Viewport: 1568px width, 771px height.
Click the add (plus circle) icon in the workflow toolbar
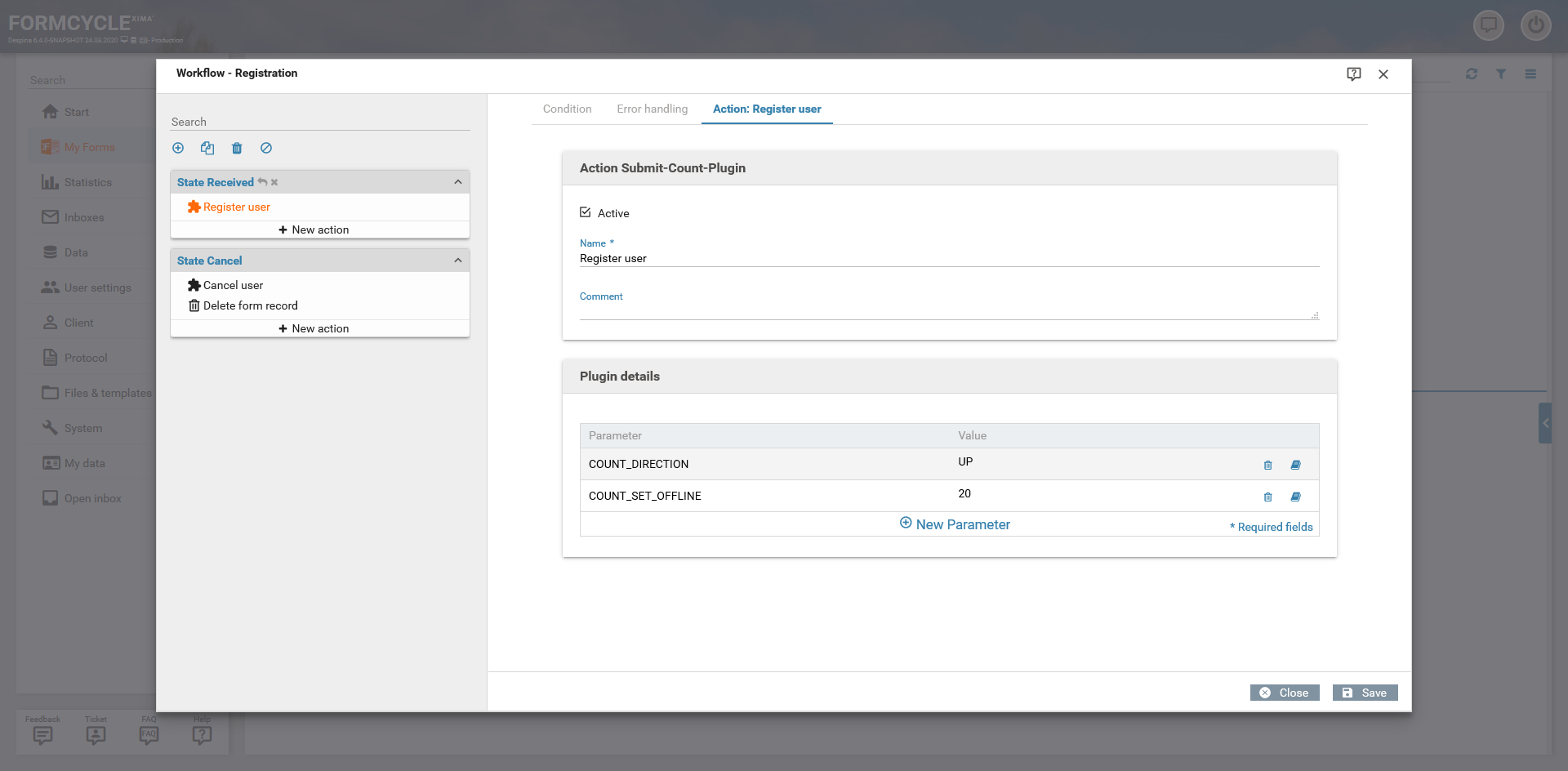(178, 148)
